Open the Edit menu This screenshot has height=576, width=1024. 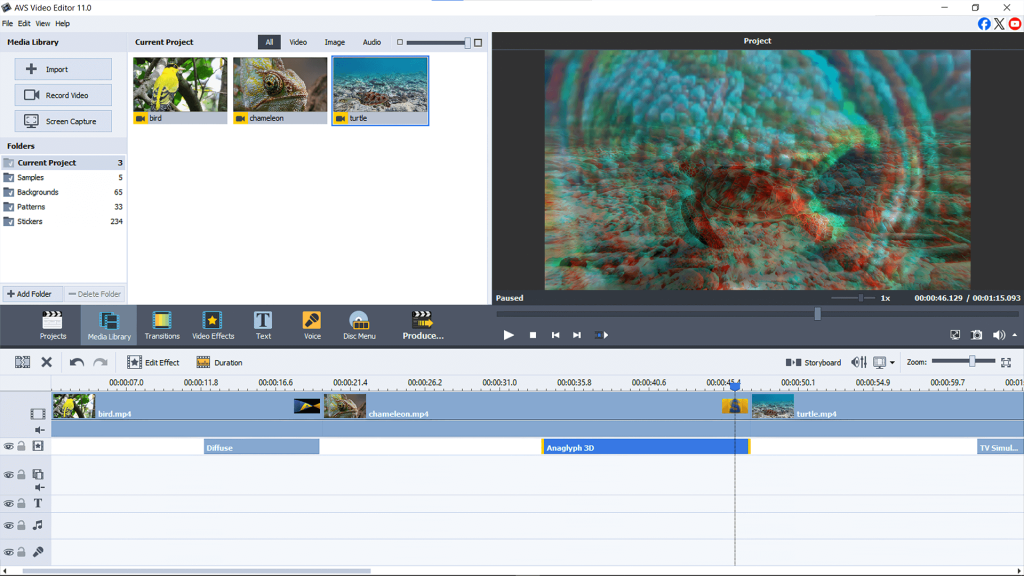(x=24, y=22)
